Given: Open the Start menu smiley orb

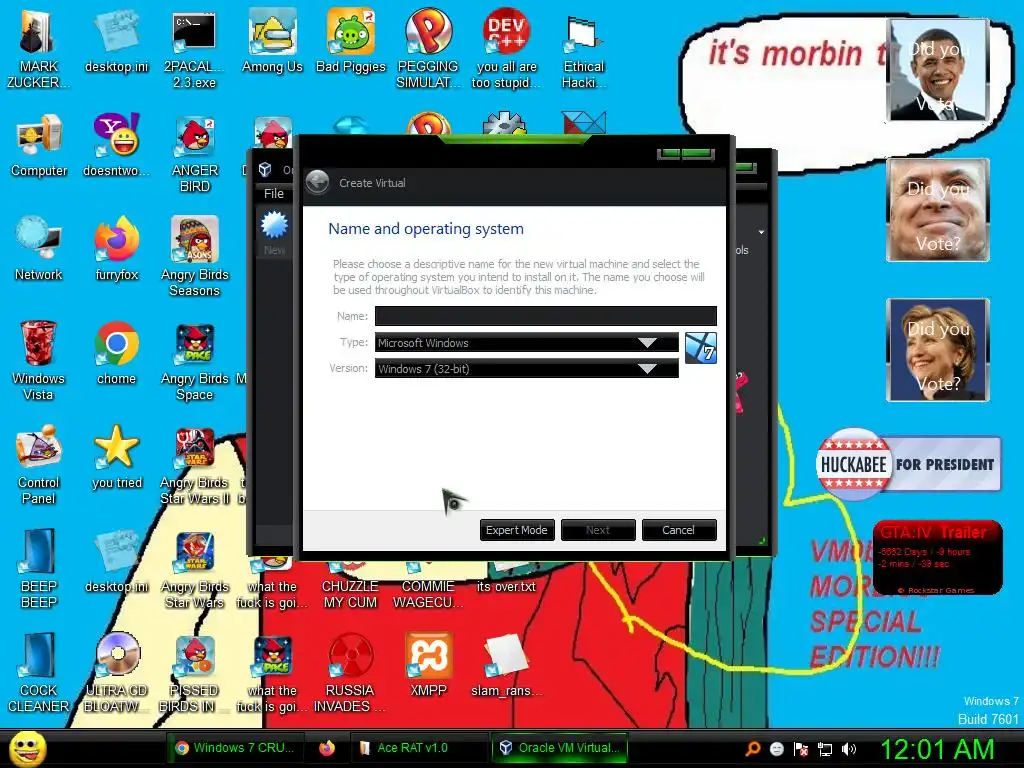Looking at the screenshot, I should pos(28,748).
